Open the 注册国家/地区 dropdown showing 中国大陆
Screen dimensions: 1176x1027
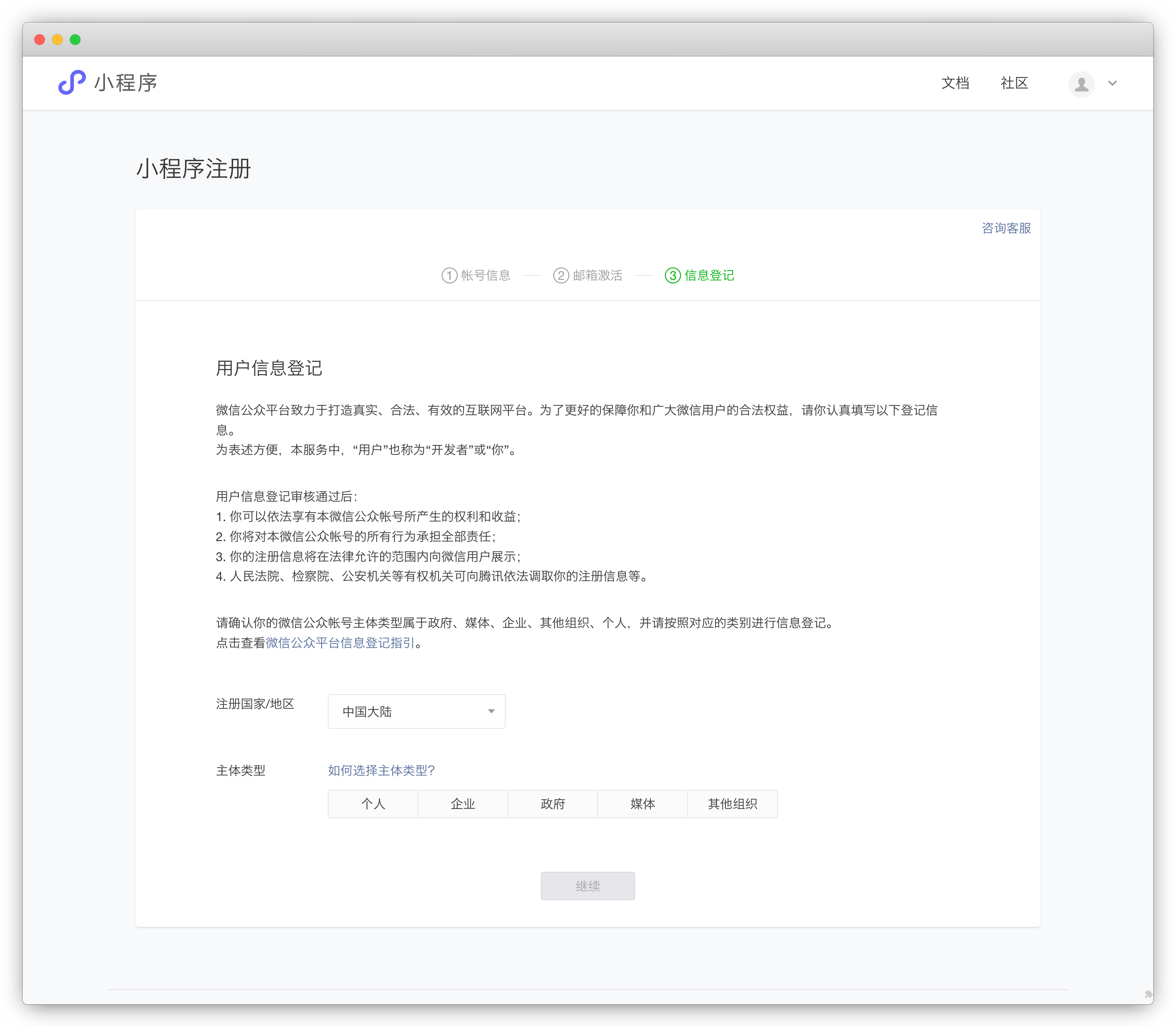click(x=416, y=711)
